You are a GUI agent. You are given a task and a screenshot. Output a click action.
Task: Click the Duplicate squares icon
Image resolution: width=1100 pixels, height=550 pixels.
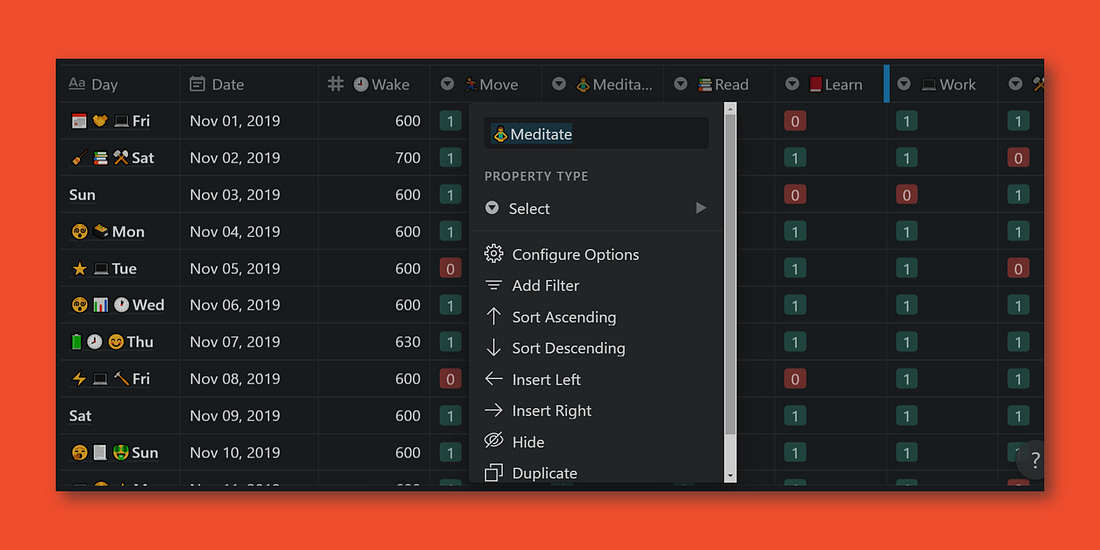494,473
